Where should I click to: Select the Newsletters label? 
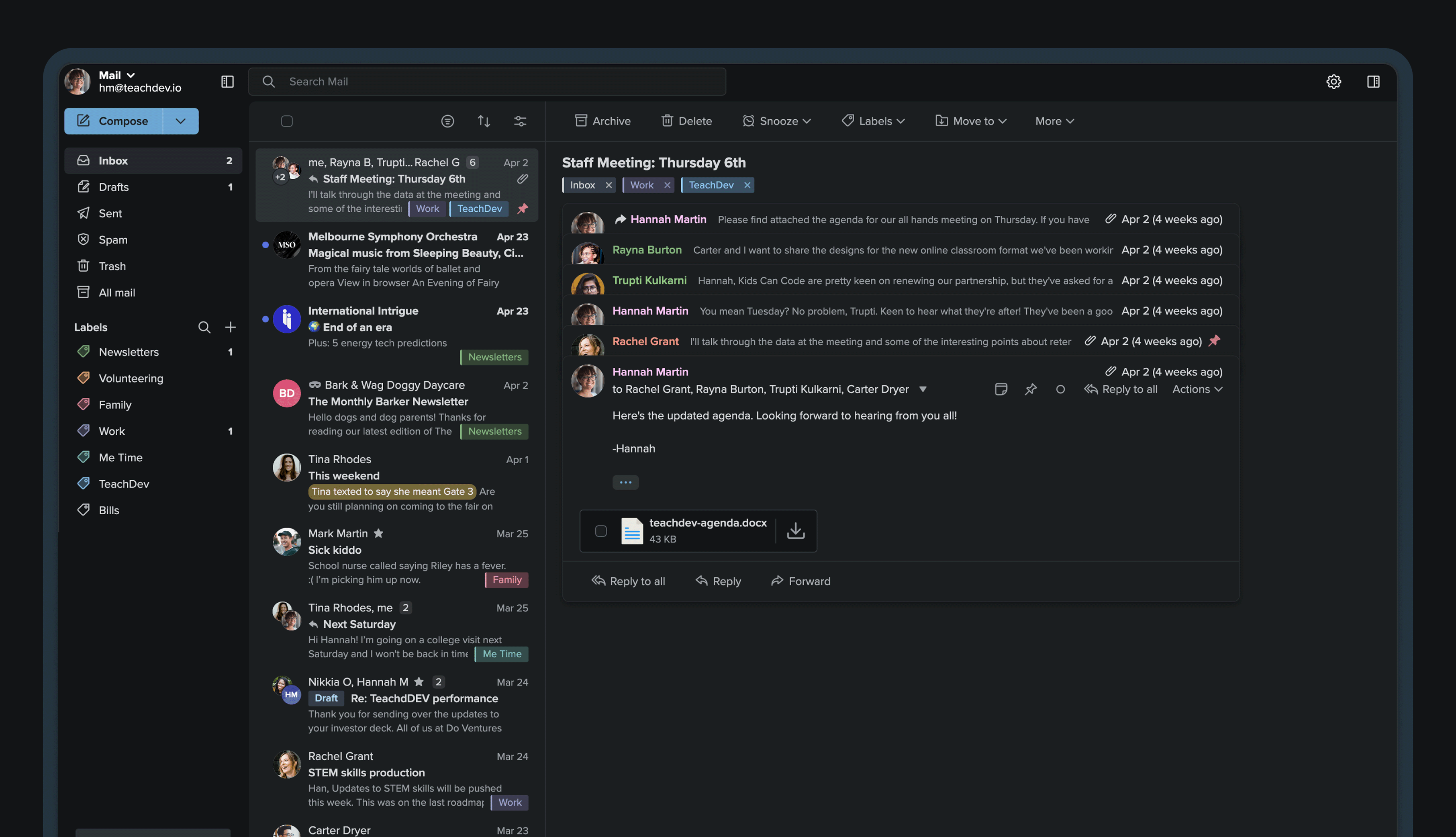tap(153, 352)
